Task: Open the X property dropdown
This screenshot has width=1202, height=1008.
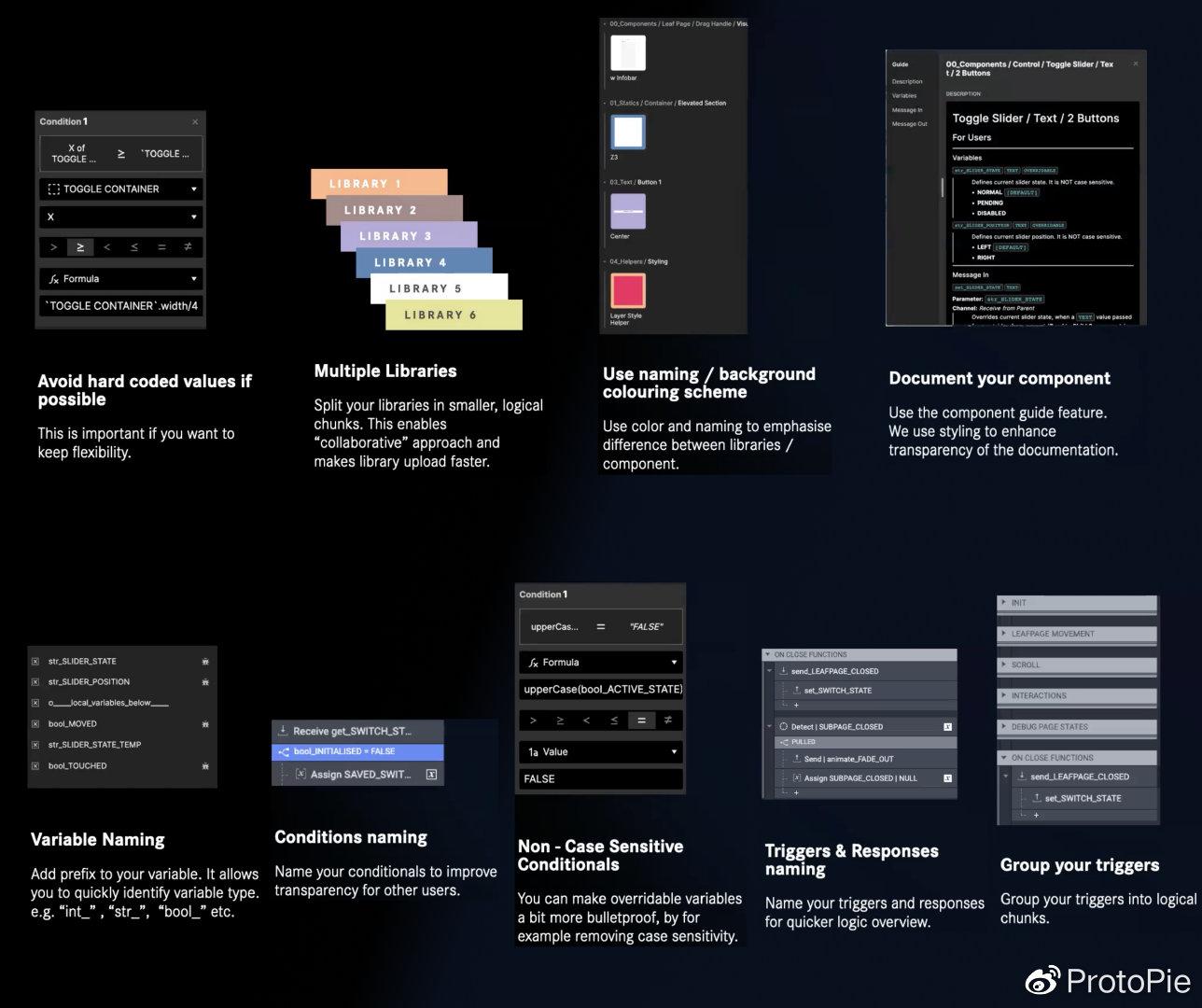Action: pos(121,217)
